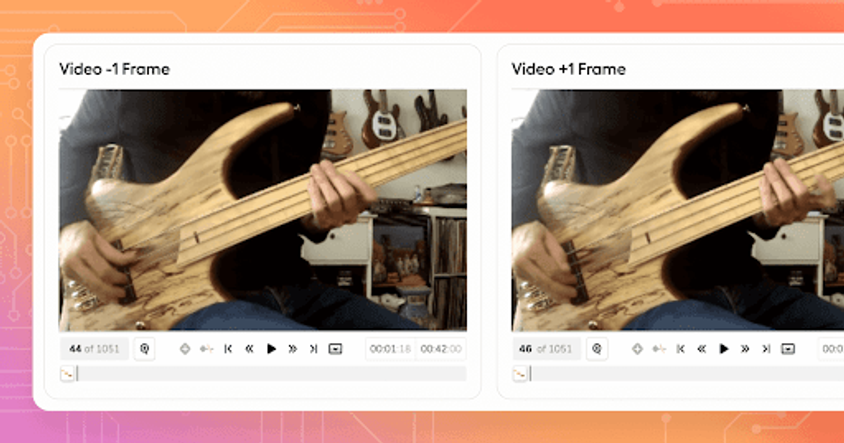844x443 pixels.
Task: Toggle the curve icon beside Video -1 timeline
Action: [x=67, y=374]
